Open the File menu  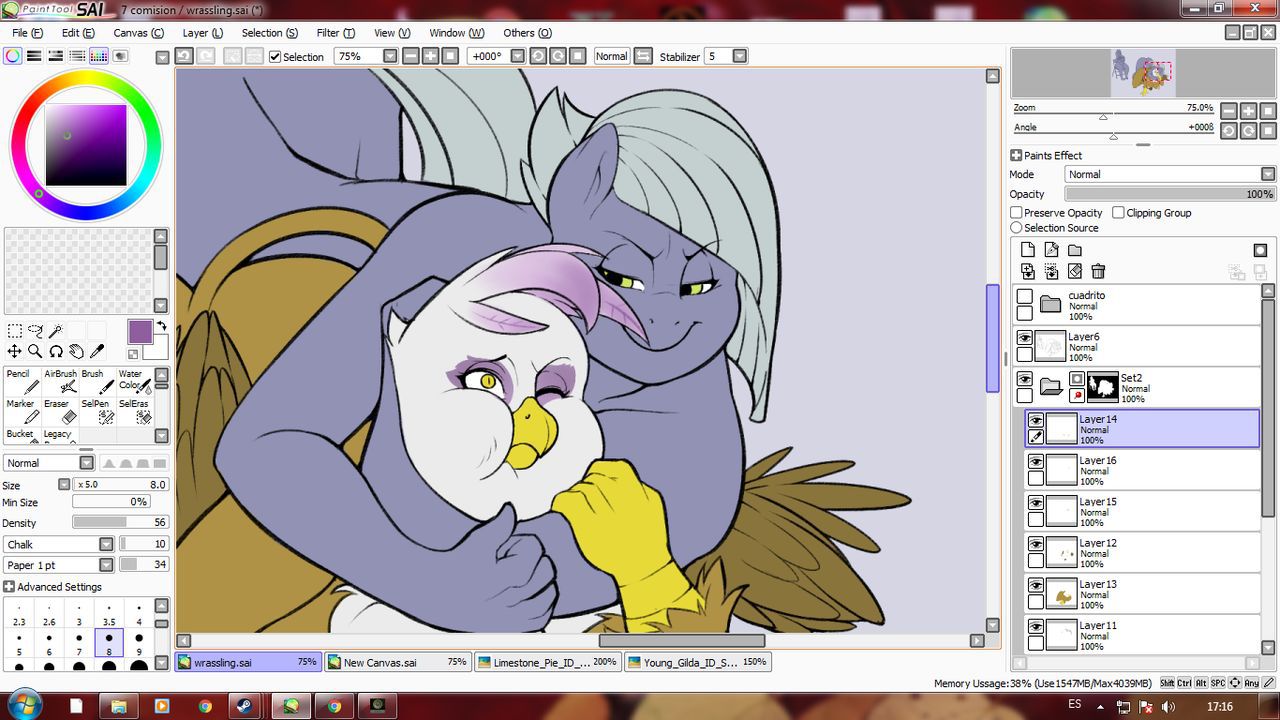coord(27,33)
